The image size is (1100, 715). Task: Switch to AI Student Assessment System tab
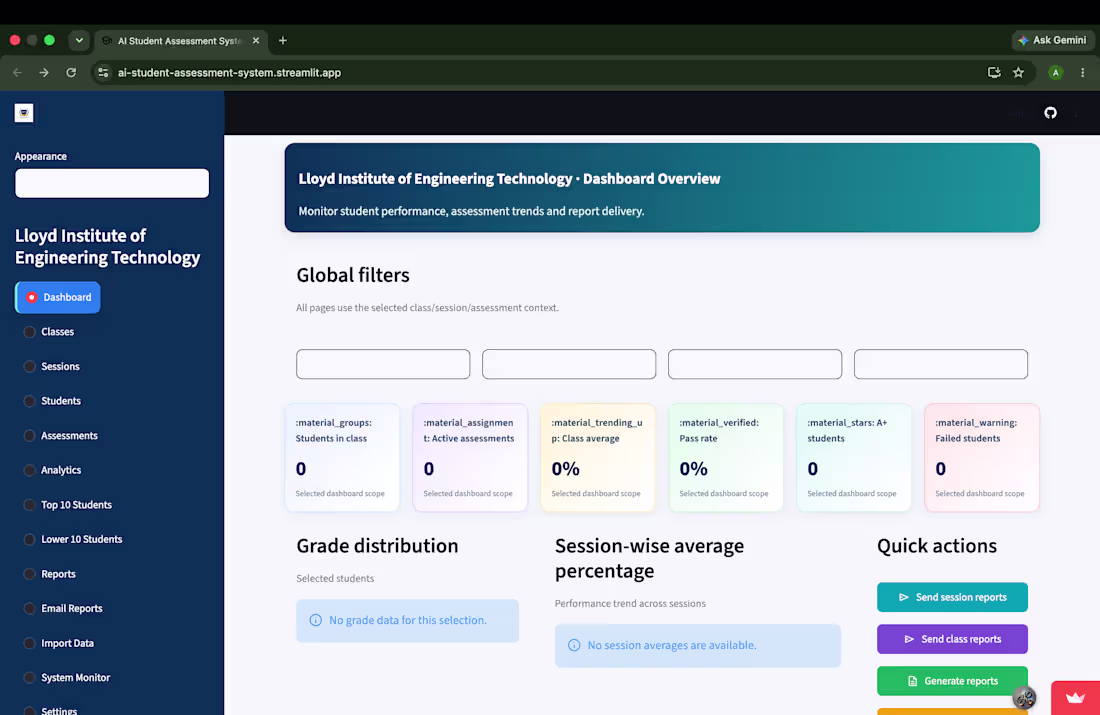point(179,41)
